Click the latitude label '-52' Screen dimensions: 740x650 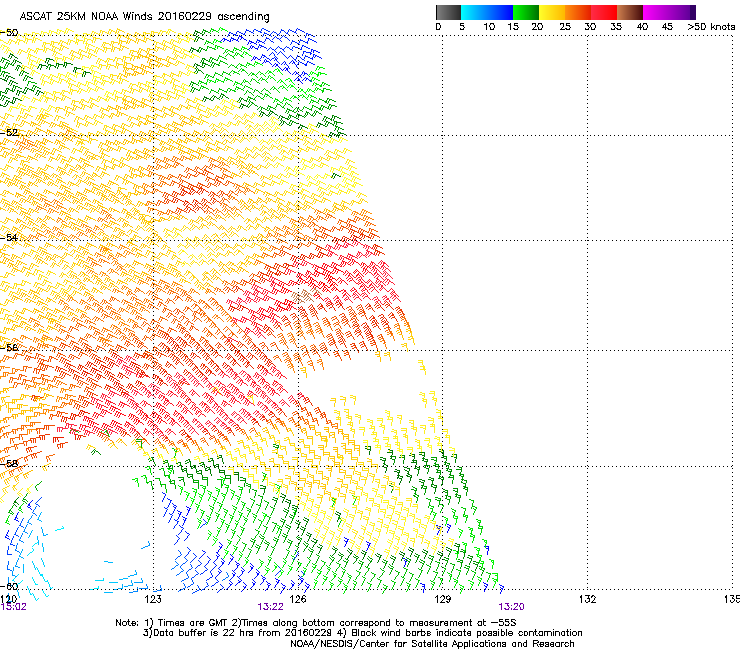click(x=9, y=133)
